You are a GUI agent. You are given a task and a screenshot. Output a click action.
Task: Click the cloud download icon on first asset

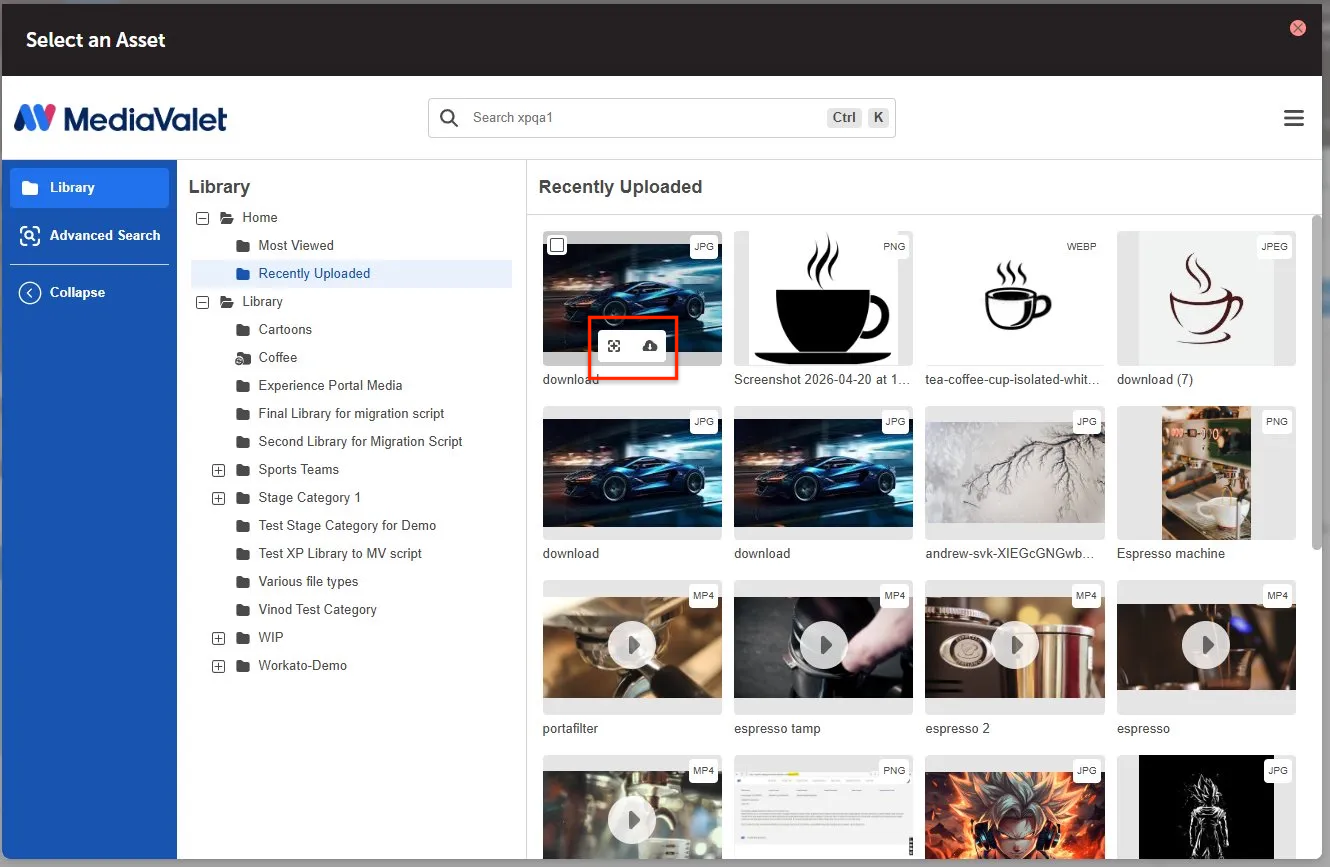tap(650, 346)
